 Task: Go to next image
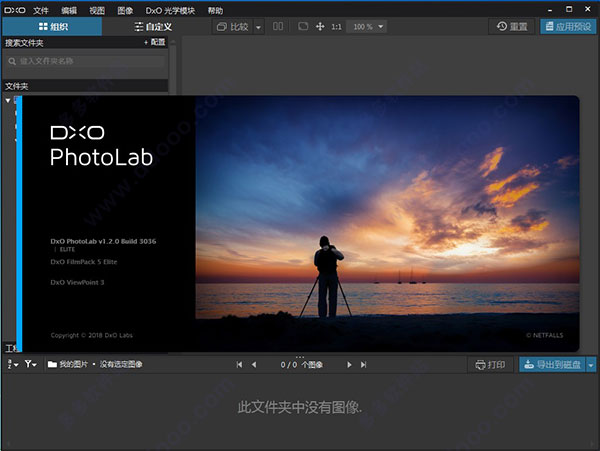point(349,365)
